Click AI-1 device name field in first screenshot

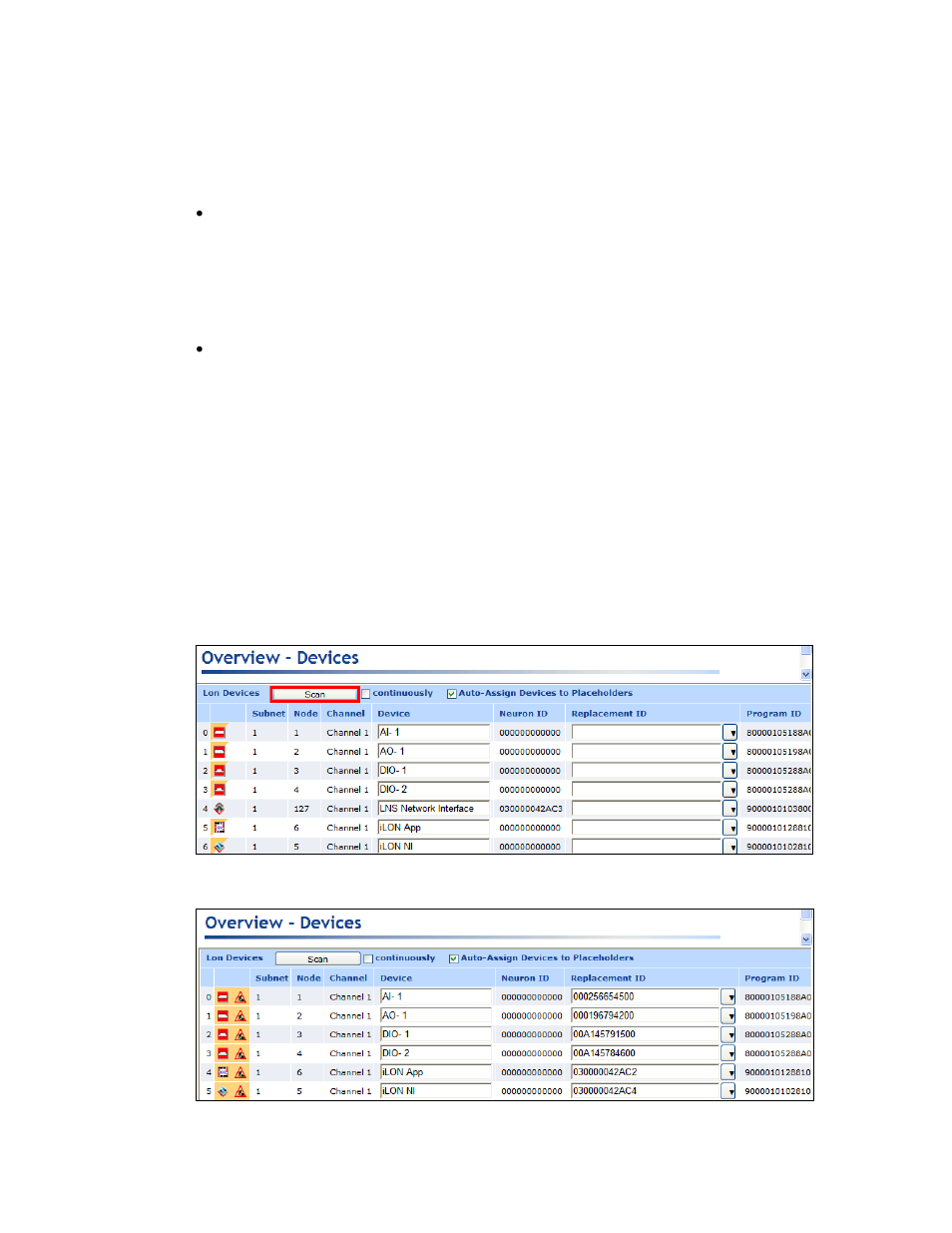click(x=433, y=733)
